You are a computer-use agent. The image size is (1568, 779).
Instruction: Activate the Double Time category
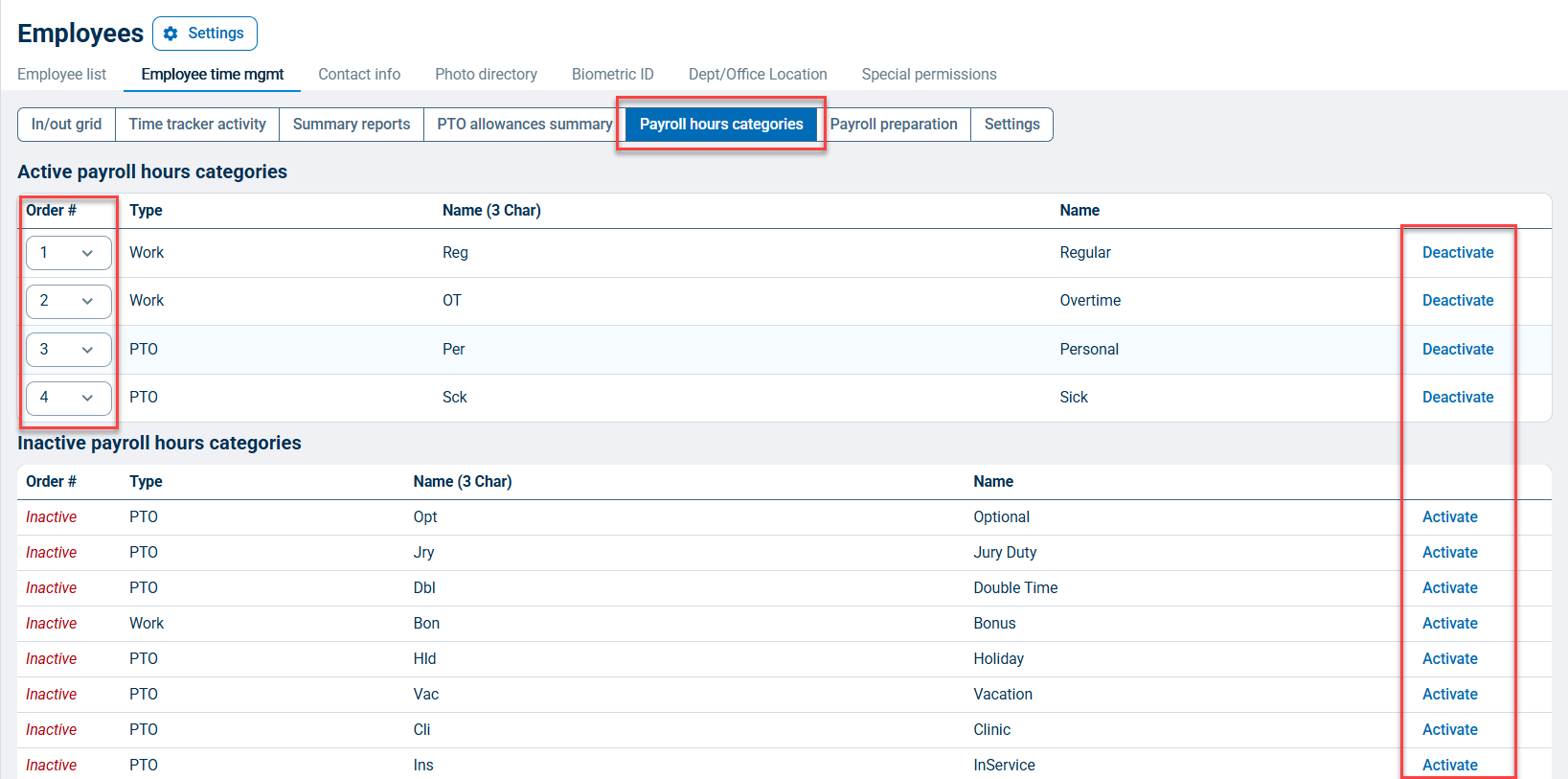tap(1450, 588)
